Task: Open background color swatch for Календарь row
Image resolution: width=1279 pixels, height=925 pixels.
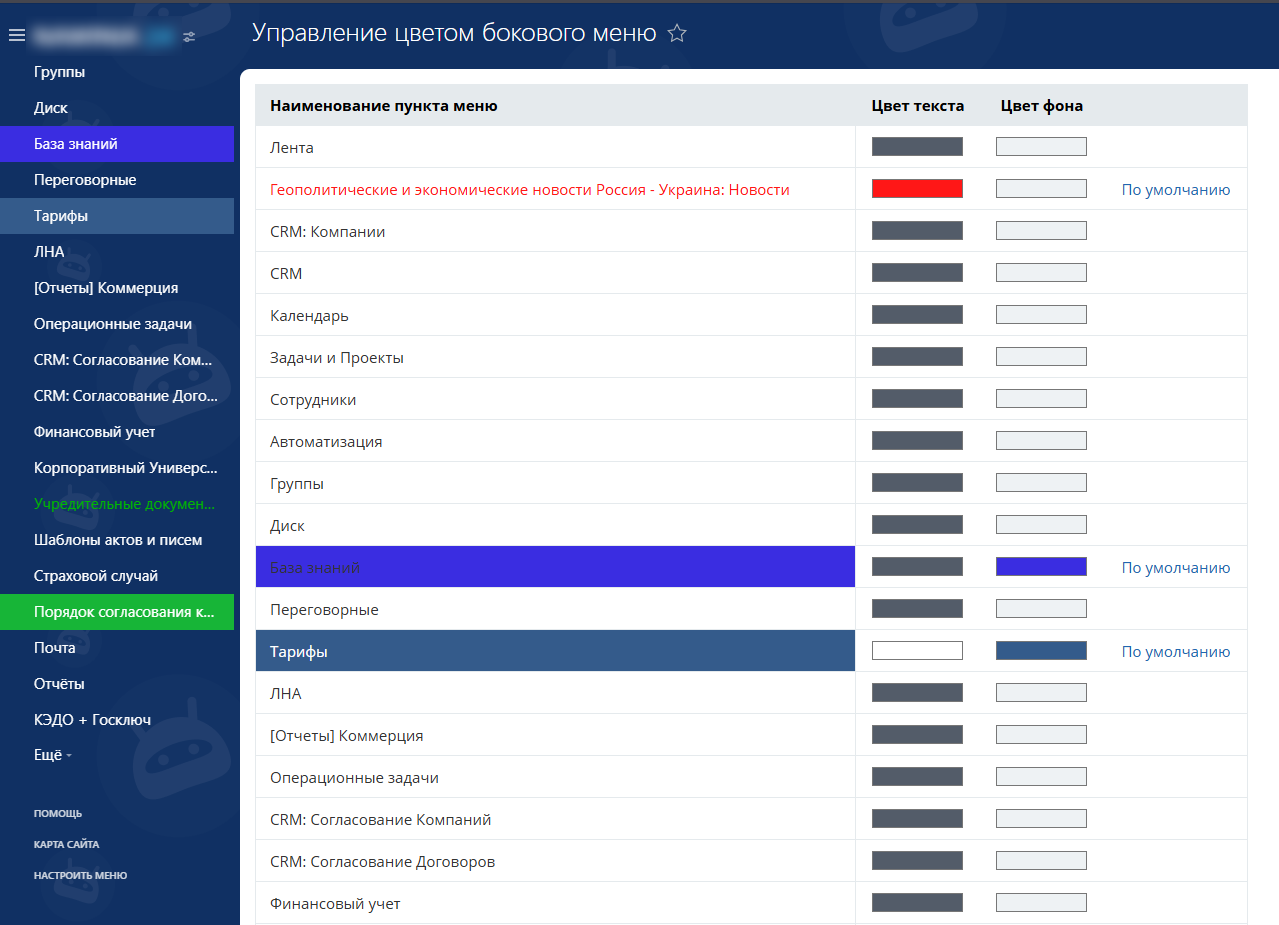Action: coord(1041,315)
